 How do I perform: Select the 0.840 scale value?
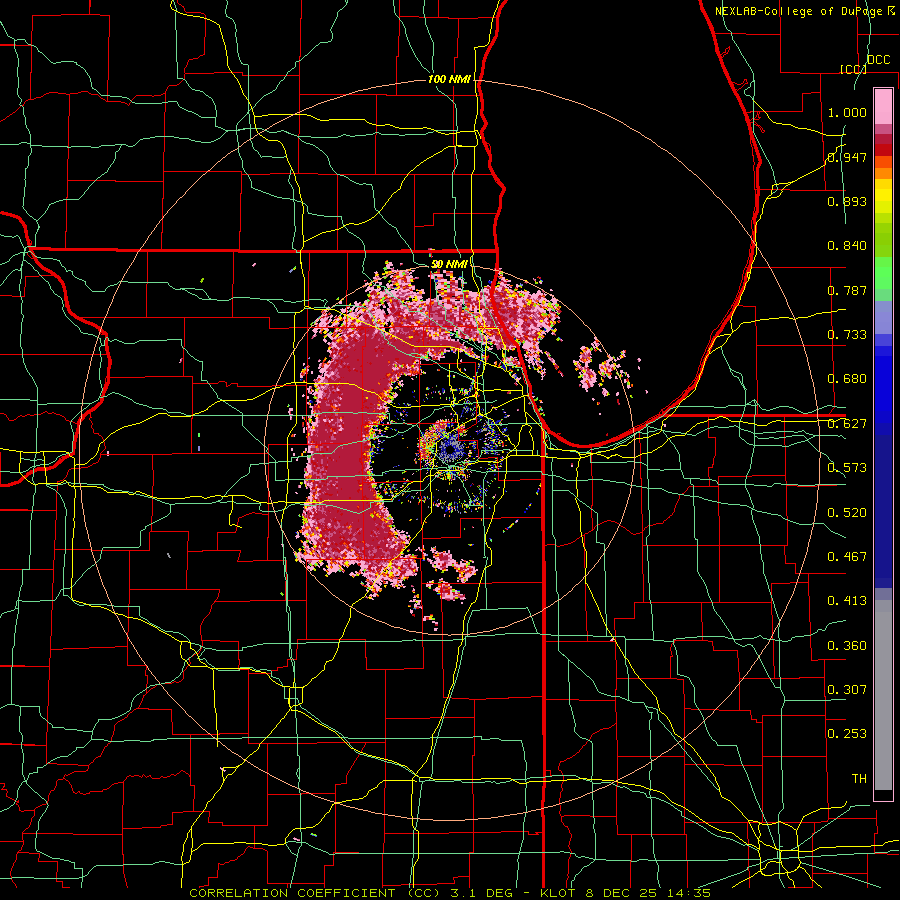[x=847, y=246]
